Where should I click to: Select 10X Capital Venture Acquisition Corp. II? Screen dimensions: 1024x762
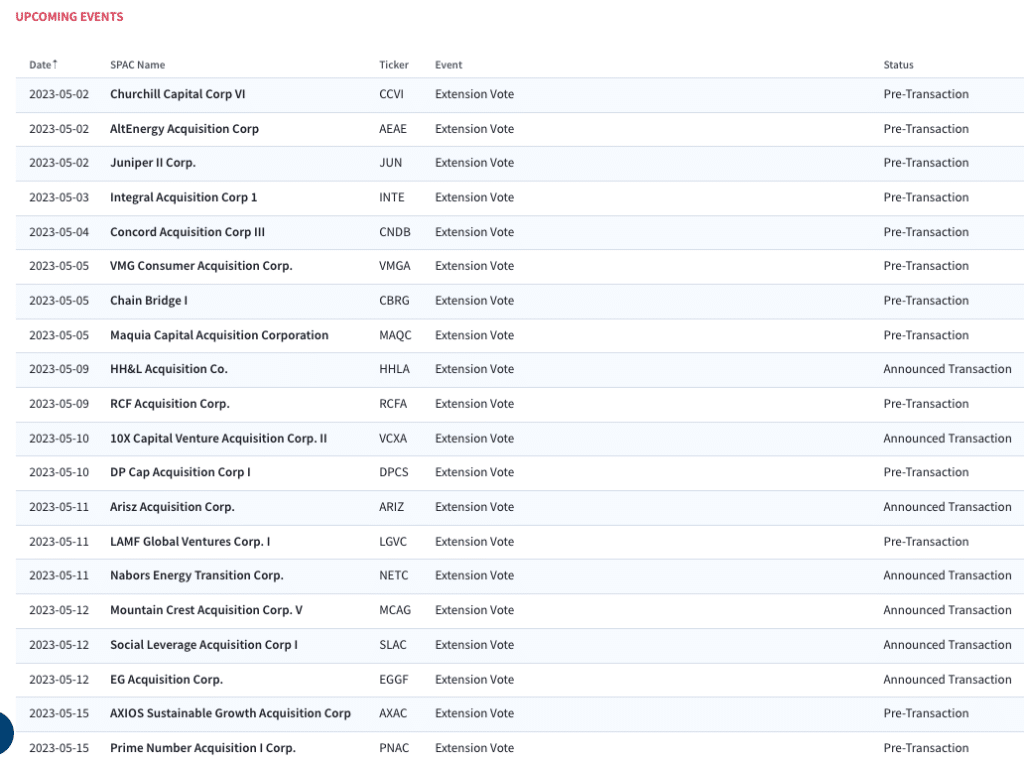219,438
